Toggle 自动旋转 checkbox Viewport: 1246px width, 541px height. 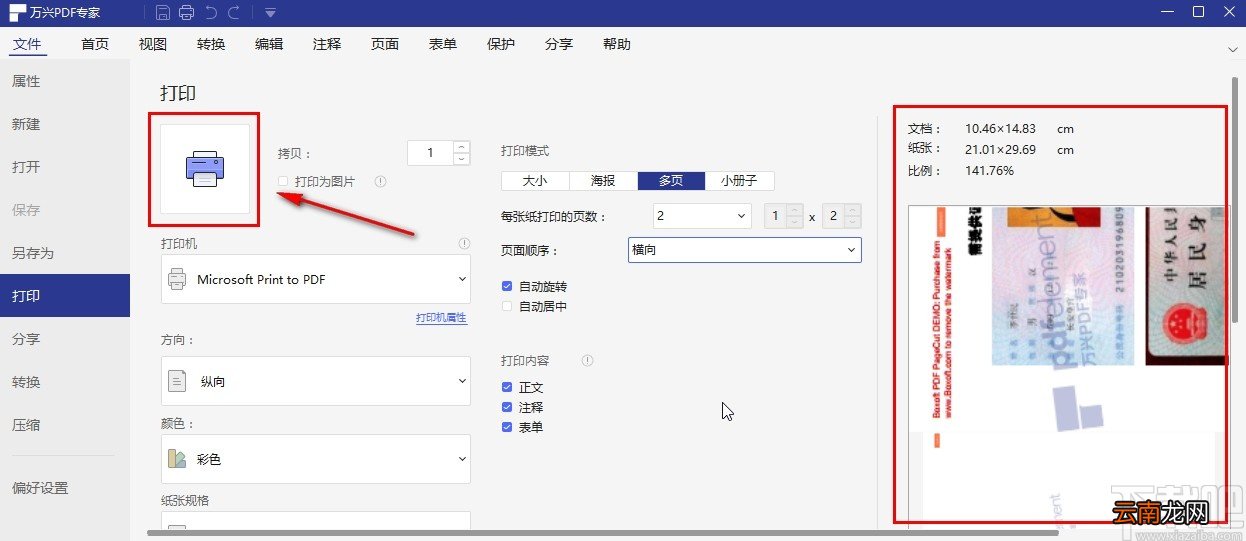coord(507,286)
